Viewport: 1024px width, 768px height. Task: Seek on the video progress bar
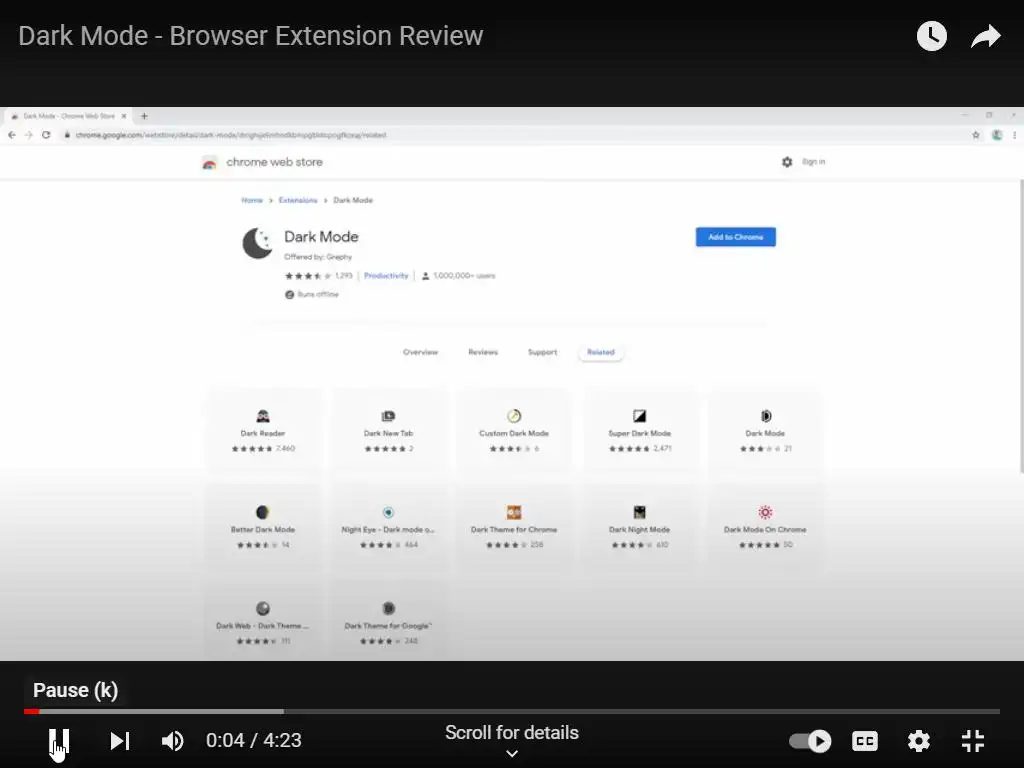511,711
